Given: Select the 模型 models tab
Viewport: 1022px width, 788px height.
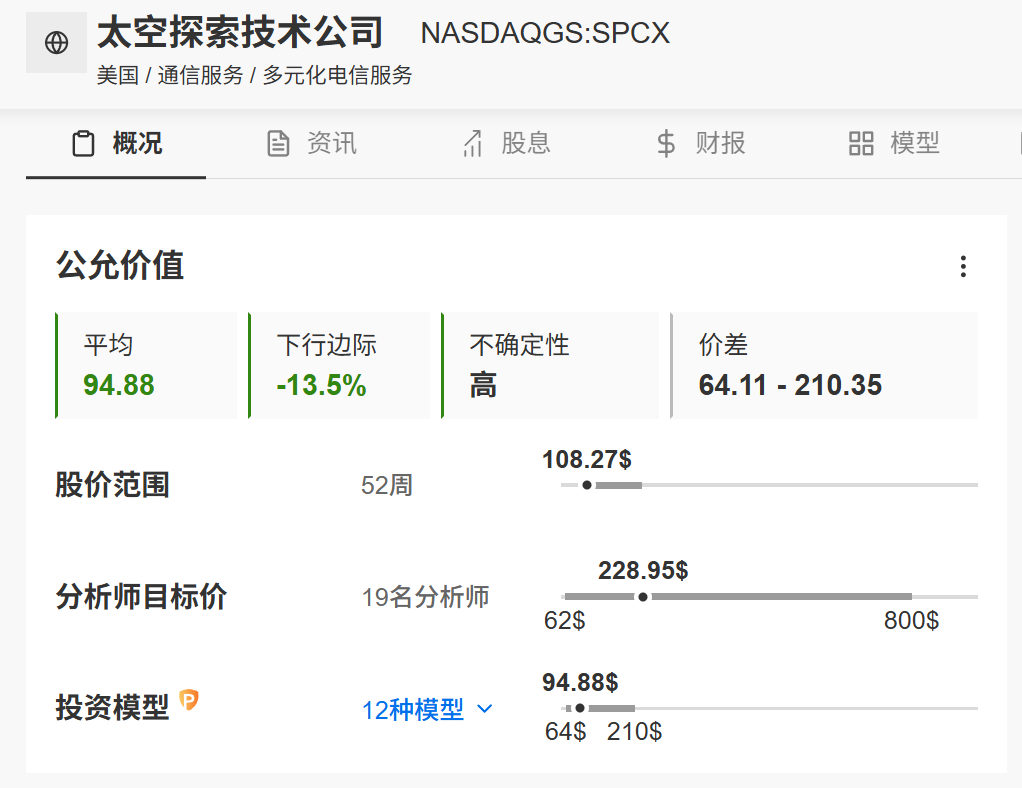Looking at the screenshot, I should coord(894,143).
